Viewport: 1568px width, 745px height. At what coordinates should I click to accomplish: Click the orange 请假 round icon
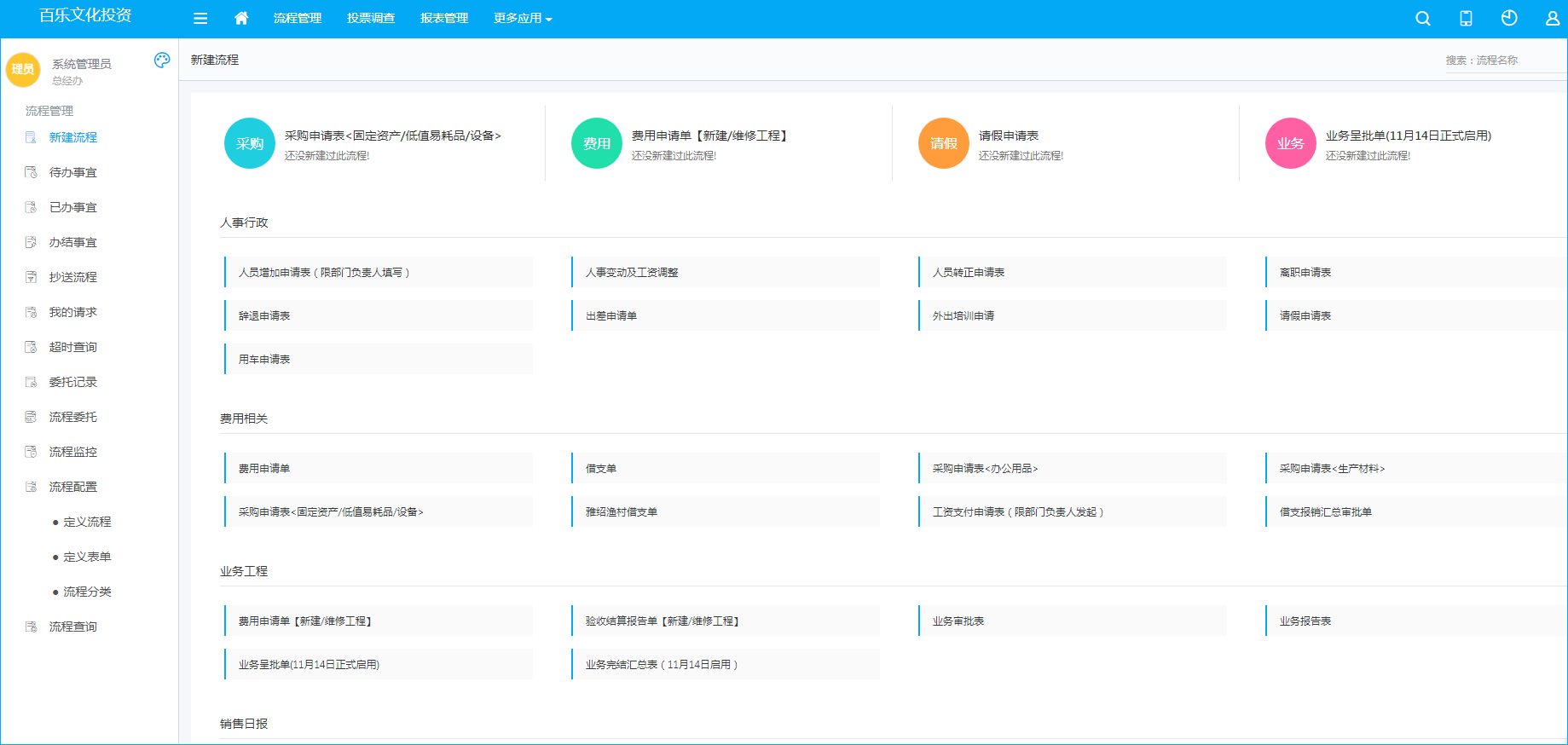click(944, 143)
